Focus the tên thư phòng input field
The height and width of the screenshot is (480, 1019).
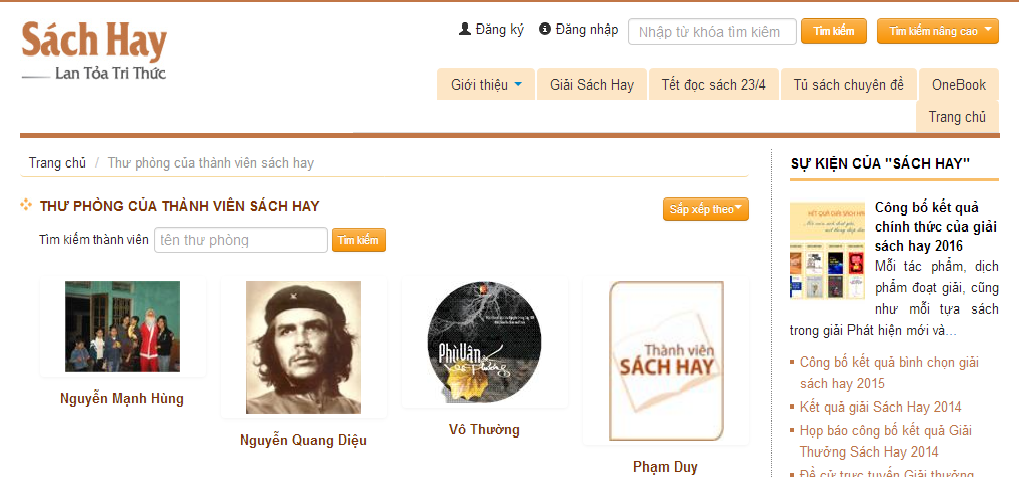(x=240, y=240)
